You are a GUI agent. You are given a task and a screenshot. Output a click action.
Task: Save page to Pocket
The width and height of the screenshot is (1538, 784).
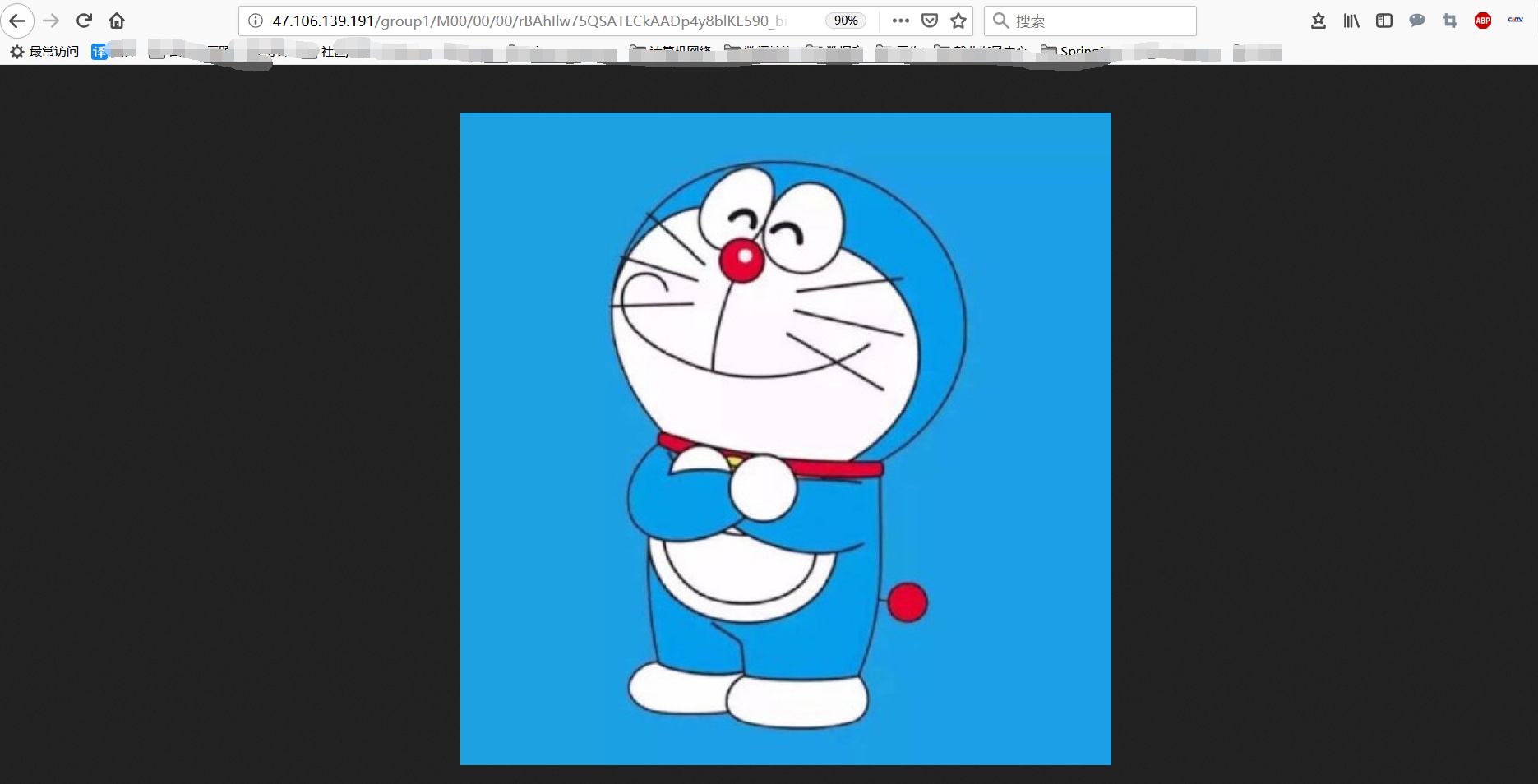tap(930, 21)
